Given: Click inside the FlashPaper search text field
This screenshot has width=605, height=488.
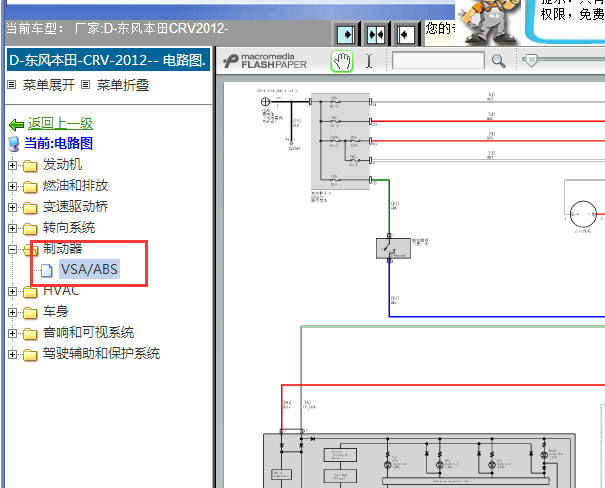Looking at the screenshot, I should tap(438, 61).
